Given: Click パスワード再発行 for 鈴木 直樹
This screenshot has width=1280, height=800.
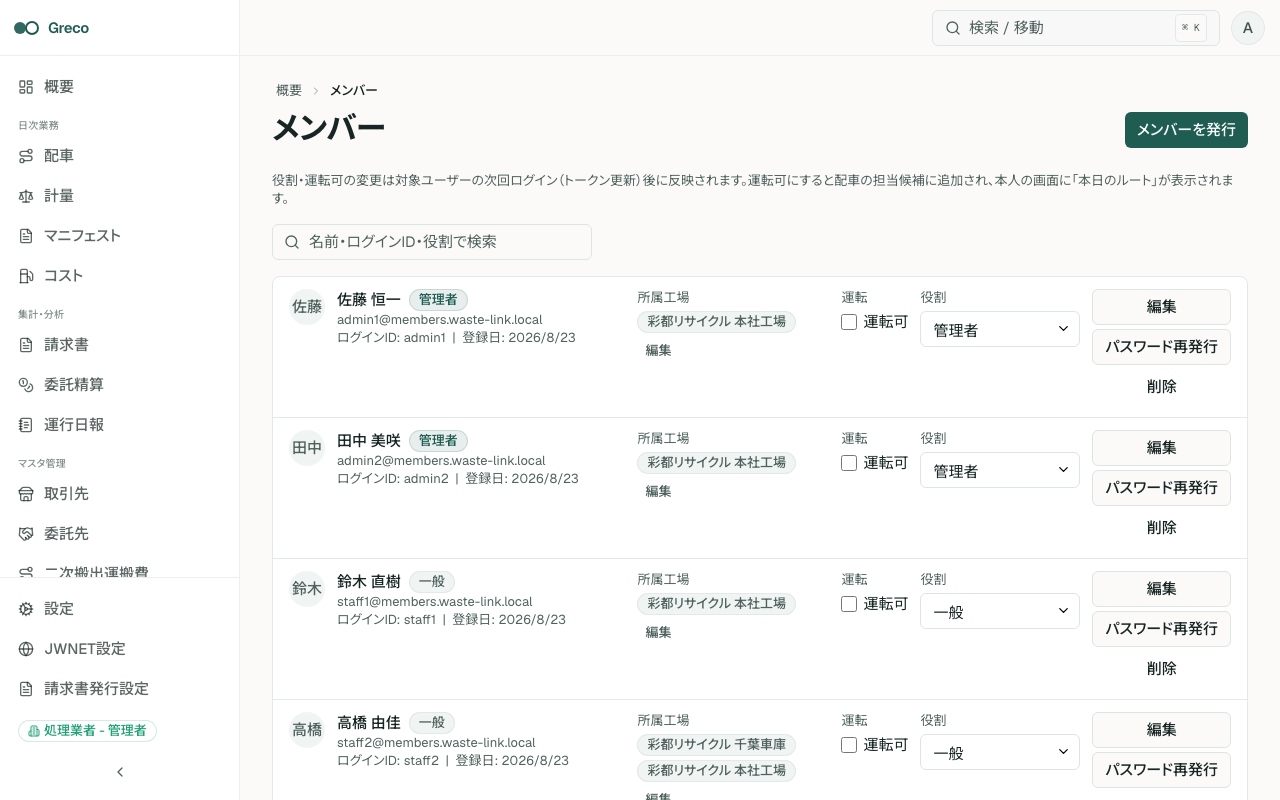Looking at the screenshot, I should (x=1161, y=629).
